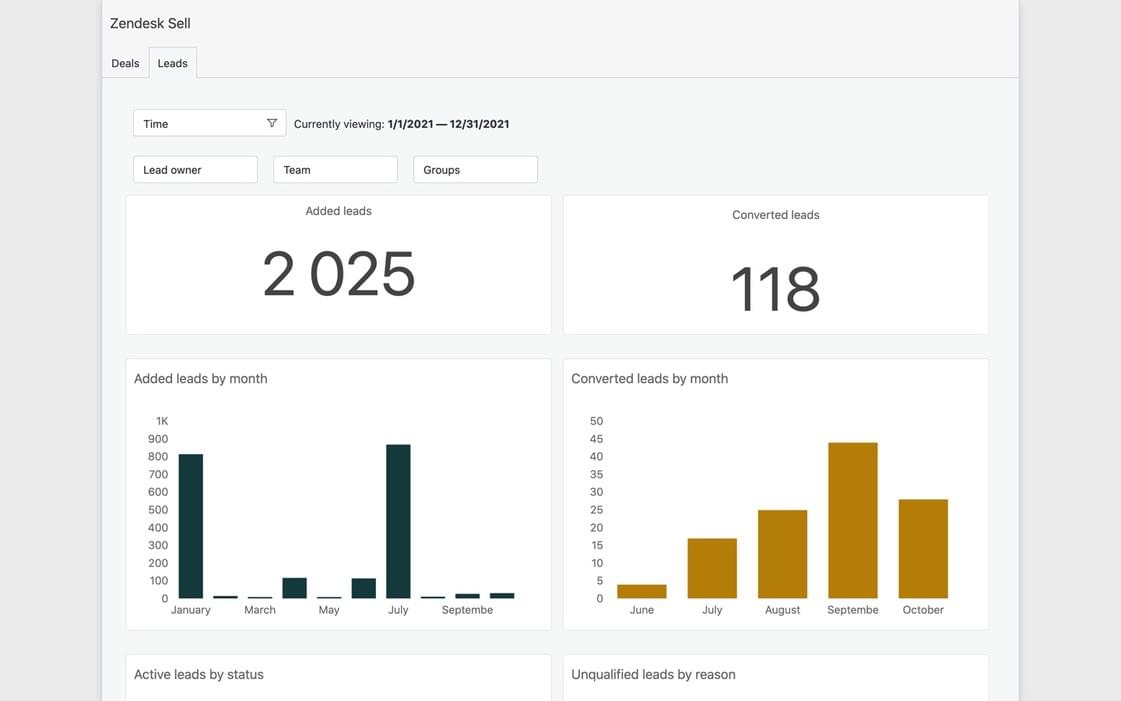This screenshot has width=1121, height=701.
Task: Click the Converted leads value 118
Action: tap(776, 288)
